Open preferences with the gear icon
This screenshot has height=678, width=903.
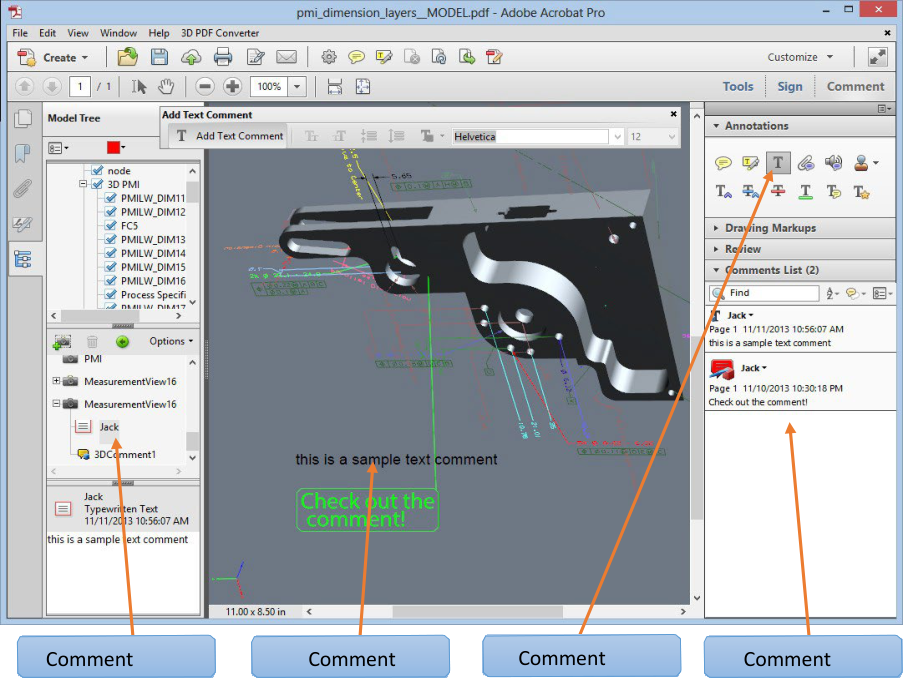click(329, 57)
